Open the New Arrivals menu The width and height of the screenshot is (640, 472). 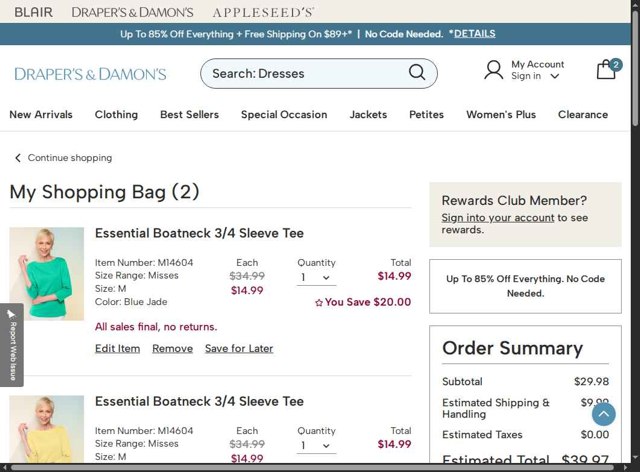(x=41, y=114)
